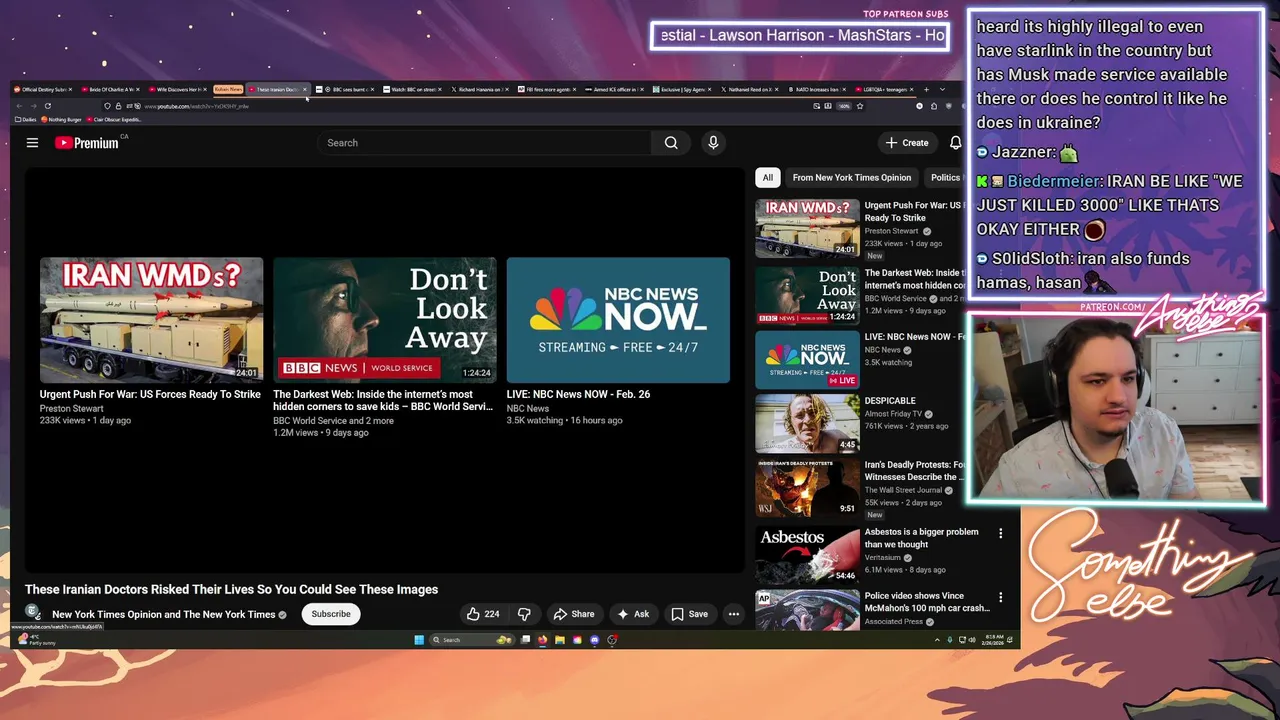Click the magnifier search button
The width and height of the screenshot is (1280, 720).
[x=671, y=143]
